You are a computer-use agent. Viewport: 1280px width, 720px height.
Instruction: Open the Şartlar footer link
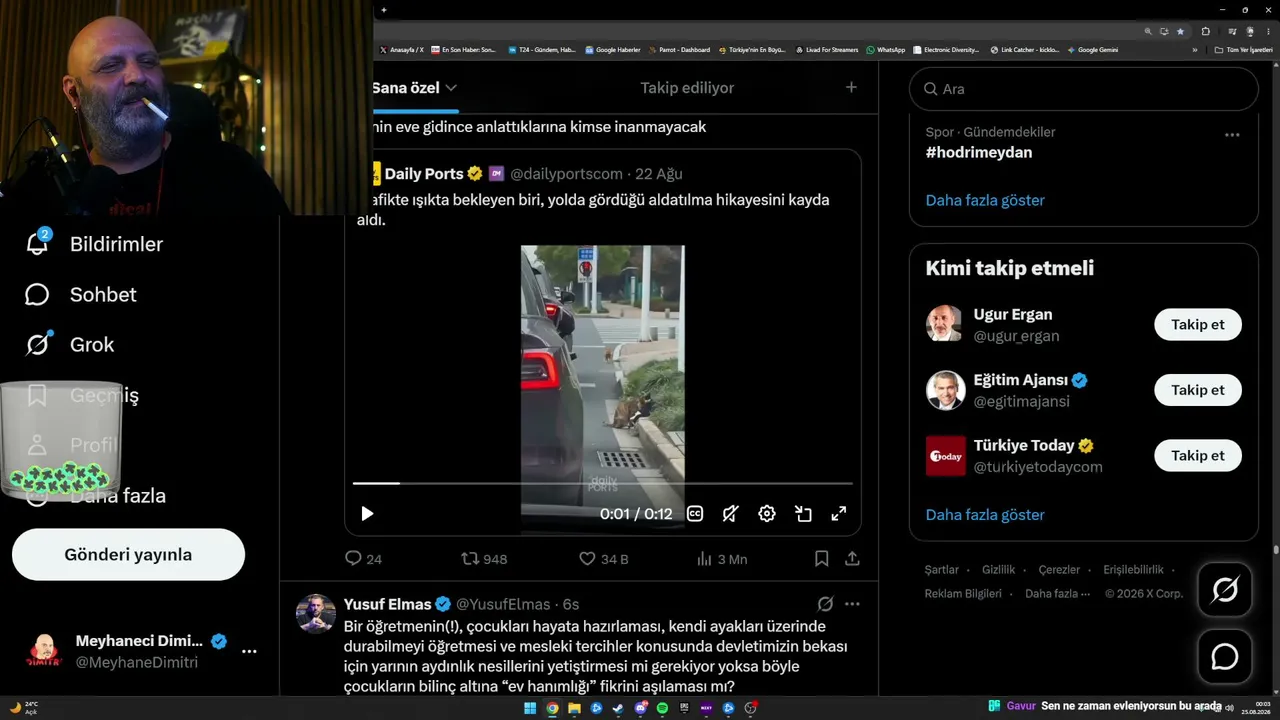click(x=942, y=570)
